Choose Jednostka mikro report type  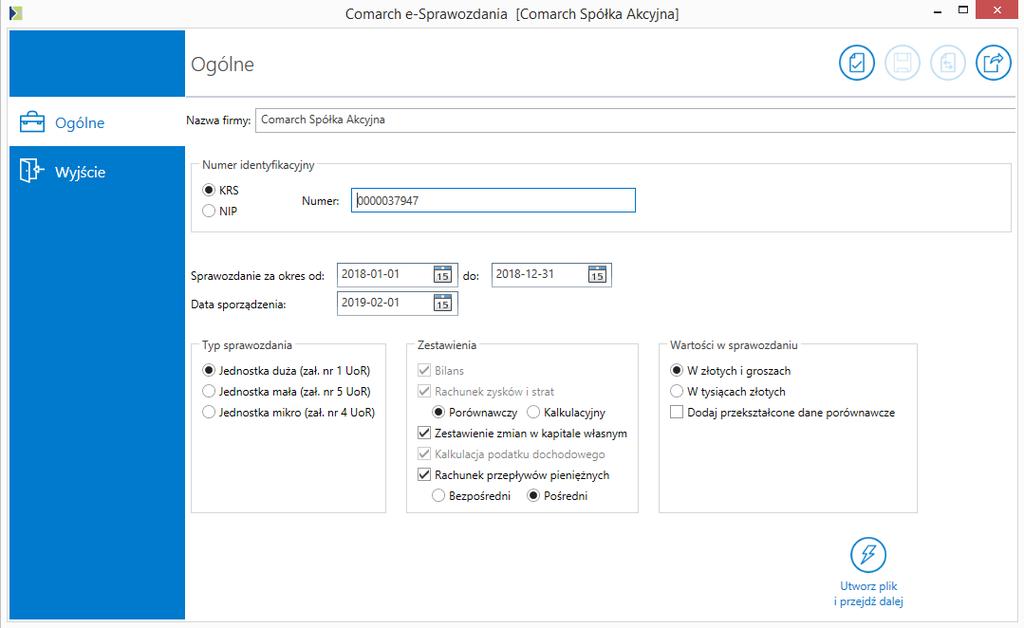click(x=208, y=412)
